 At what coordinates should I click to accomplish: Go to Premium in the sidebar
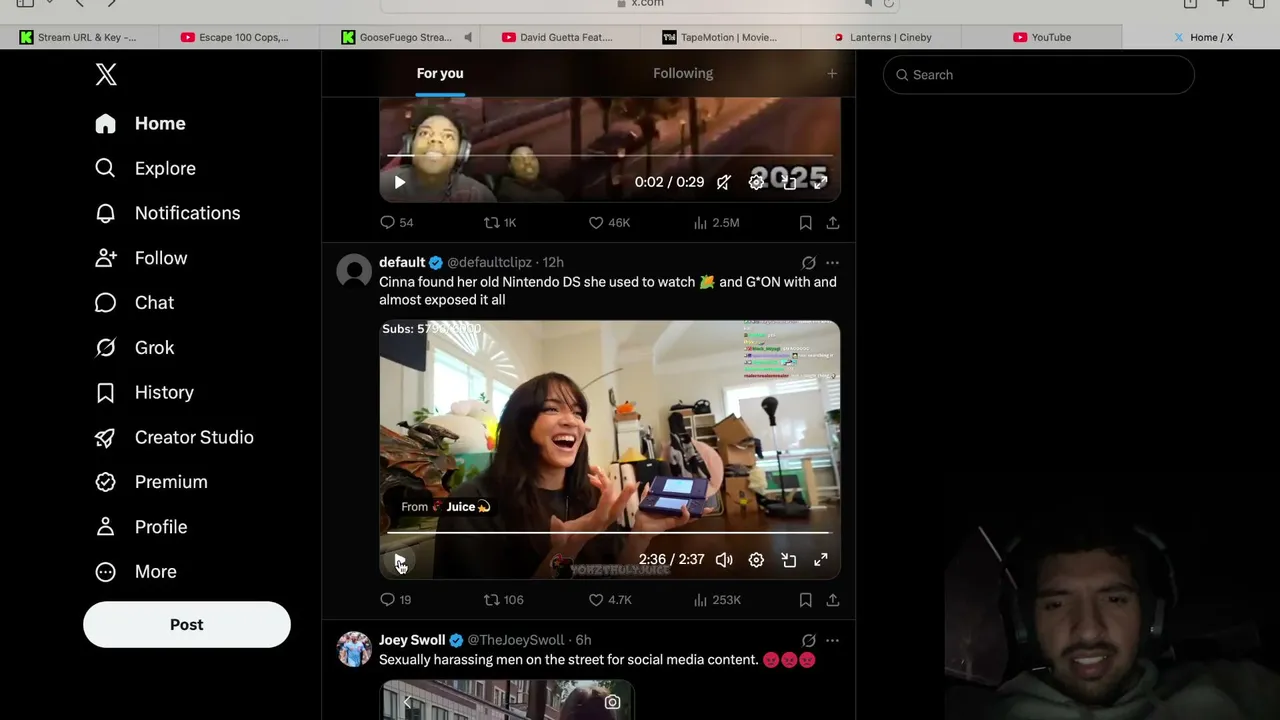click(x=151, y=482)
